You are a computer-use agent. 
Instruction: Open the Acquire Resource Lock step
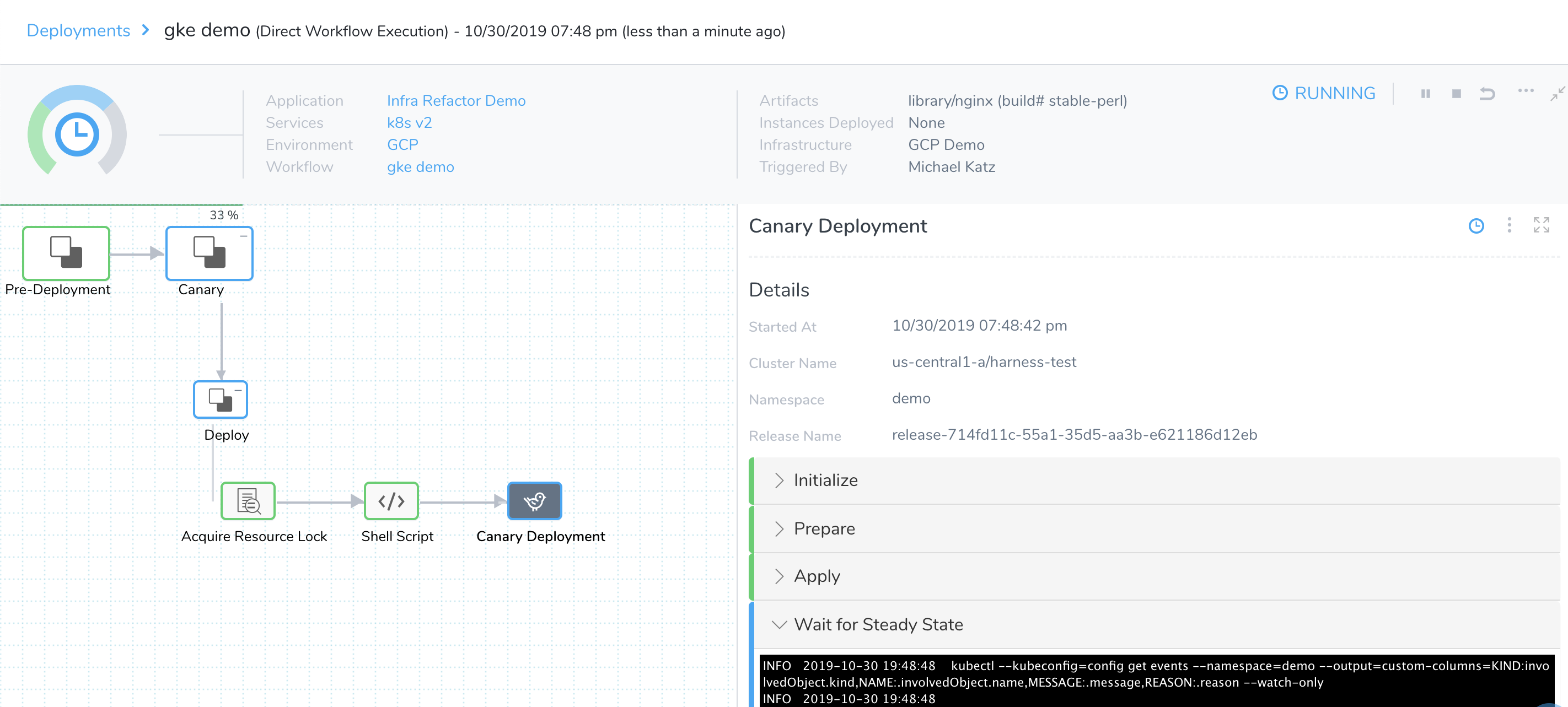pyautogui.click(x=248, y=501)
